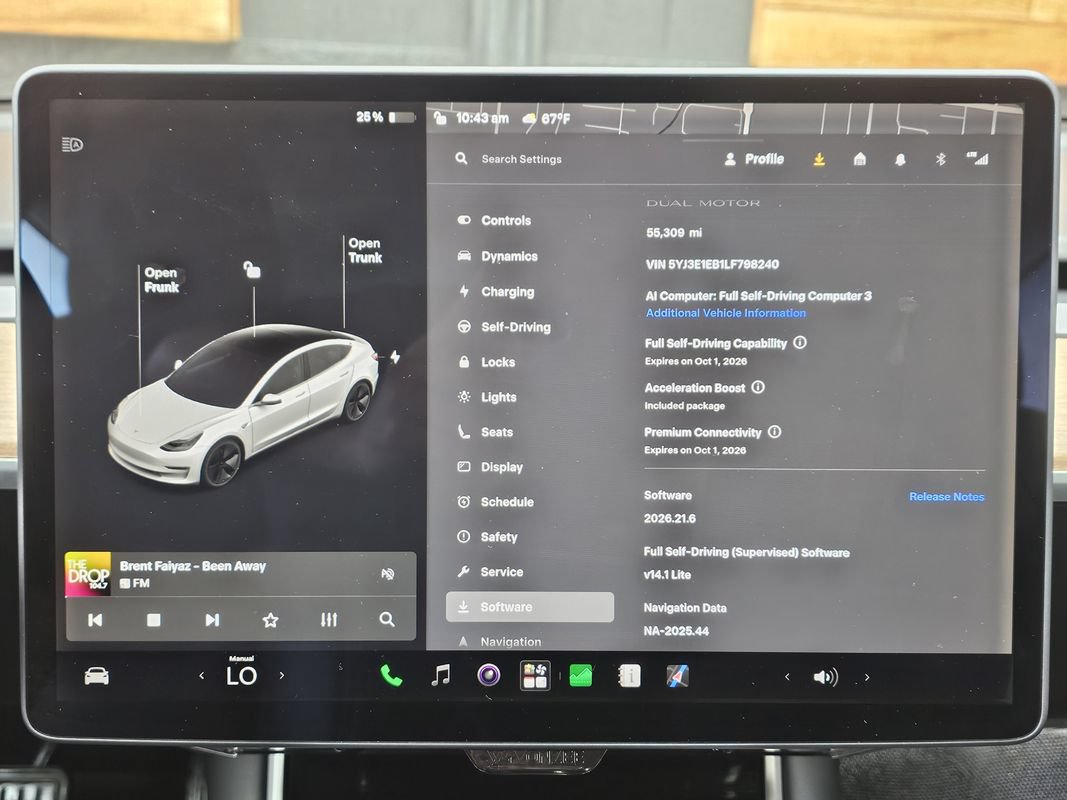The width and height of the screenshot is (1067, 800).
Task: Skip to next station in media player
Action: [x=212, y=620]
